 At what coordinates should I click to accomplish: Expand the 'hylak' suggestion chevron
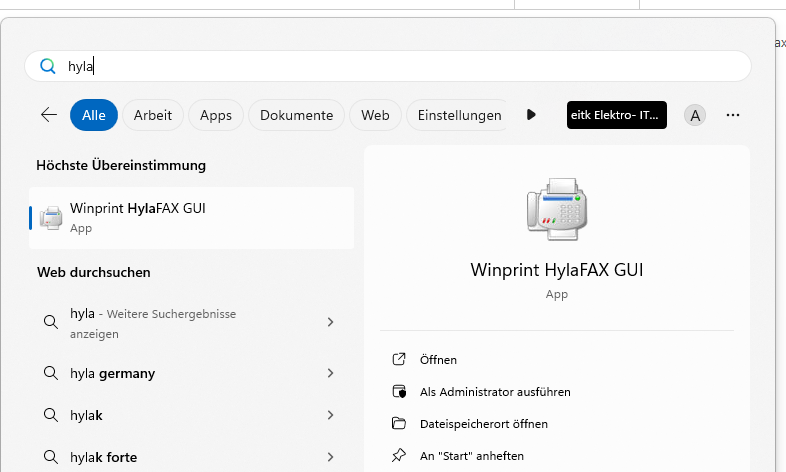(331, 415)
